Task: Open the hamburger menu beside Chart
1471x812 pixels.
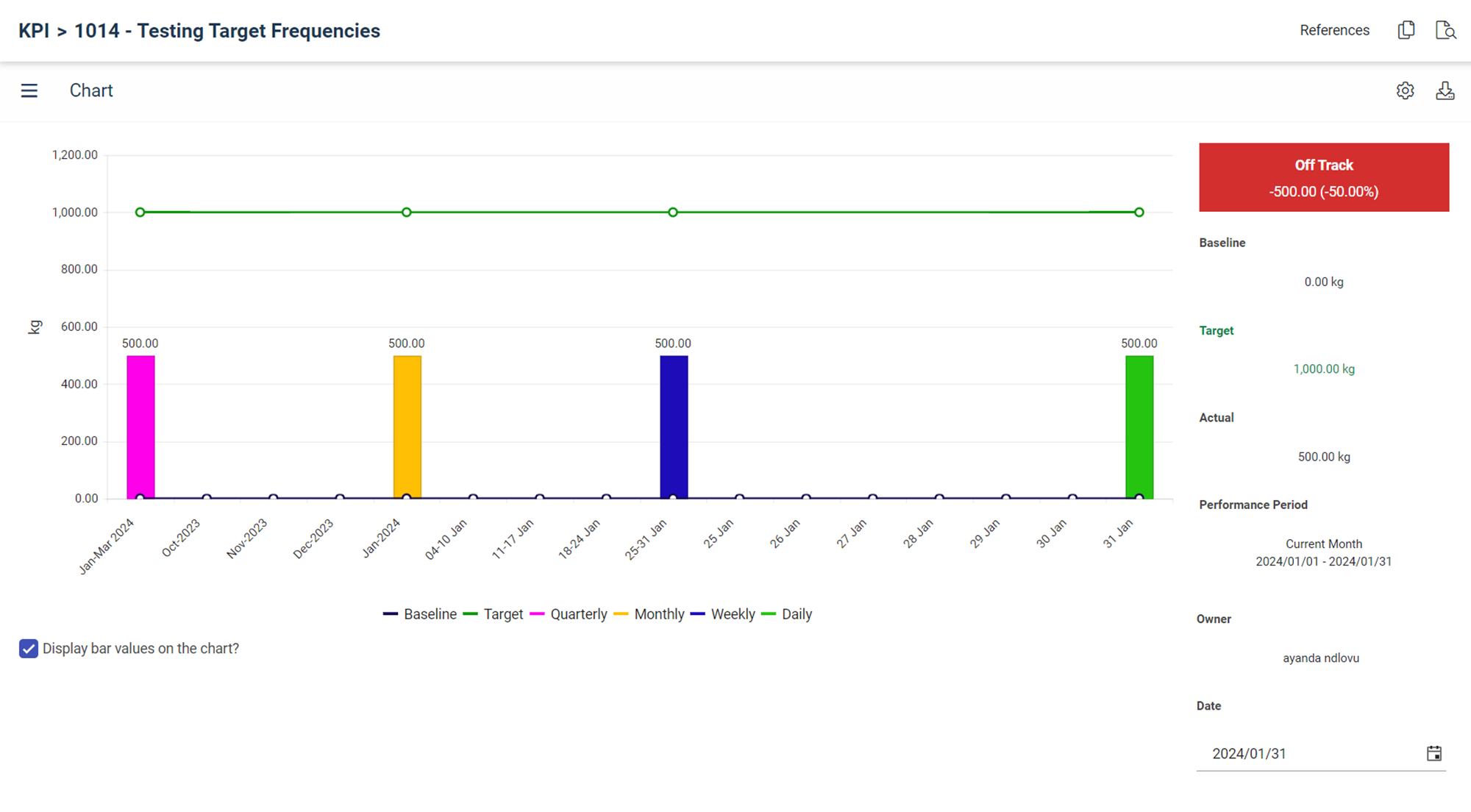Action: click(29, 90)
